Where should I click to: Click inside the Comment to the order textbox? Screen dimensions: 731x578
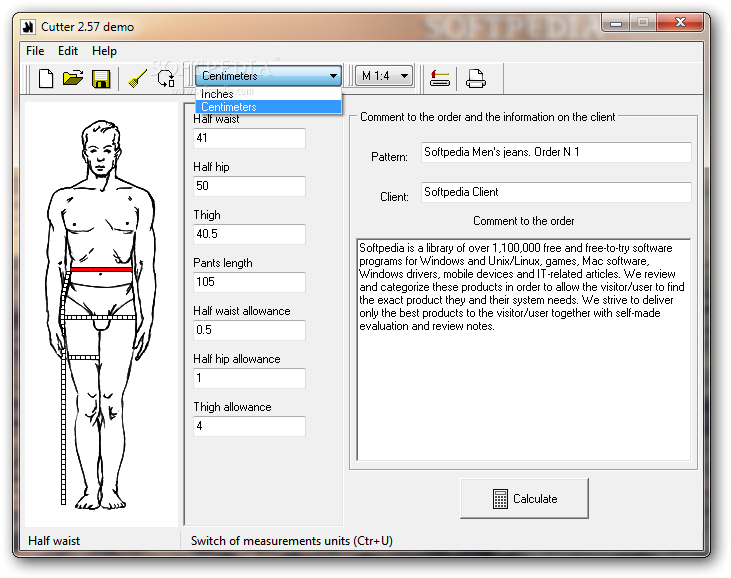(x=523, y=350)
